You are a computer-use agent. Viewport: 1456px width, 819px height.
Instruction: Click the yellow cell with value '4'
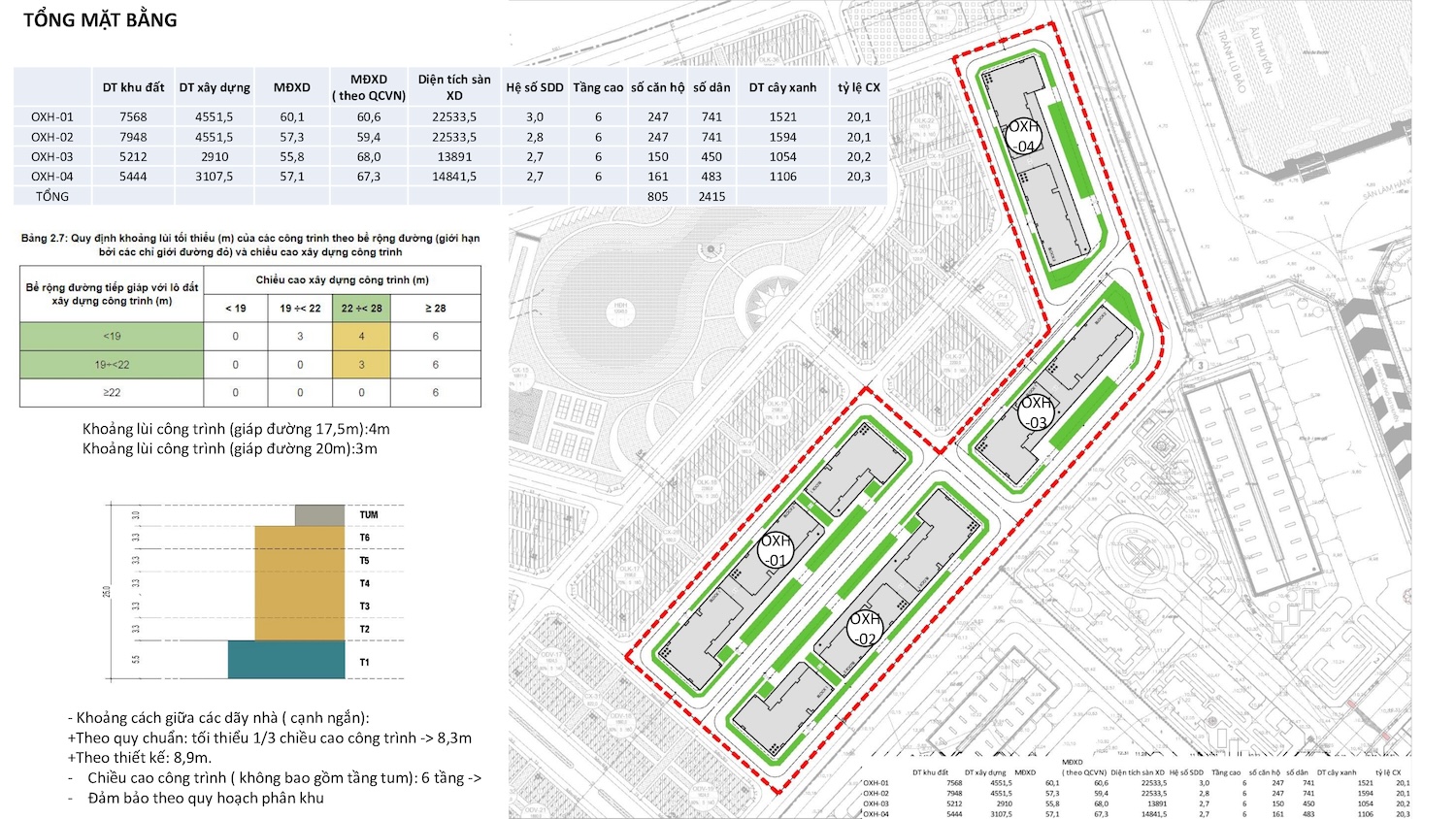(x=361, y=336)
